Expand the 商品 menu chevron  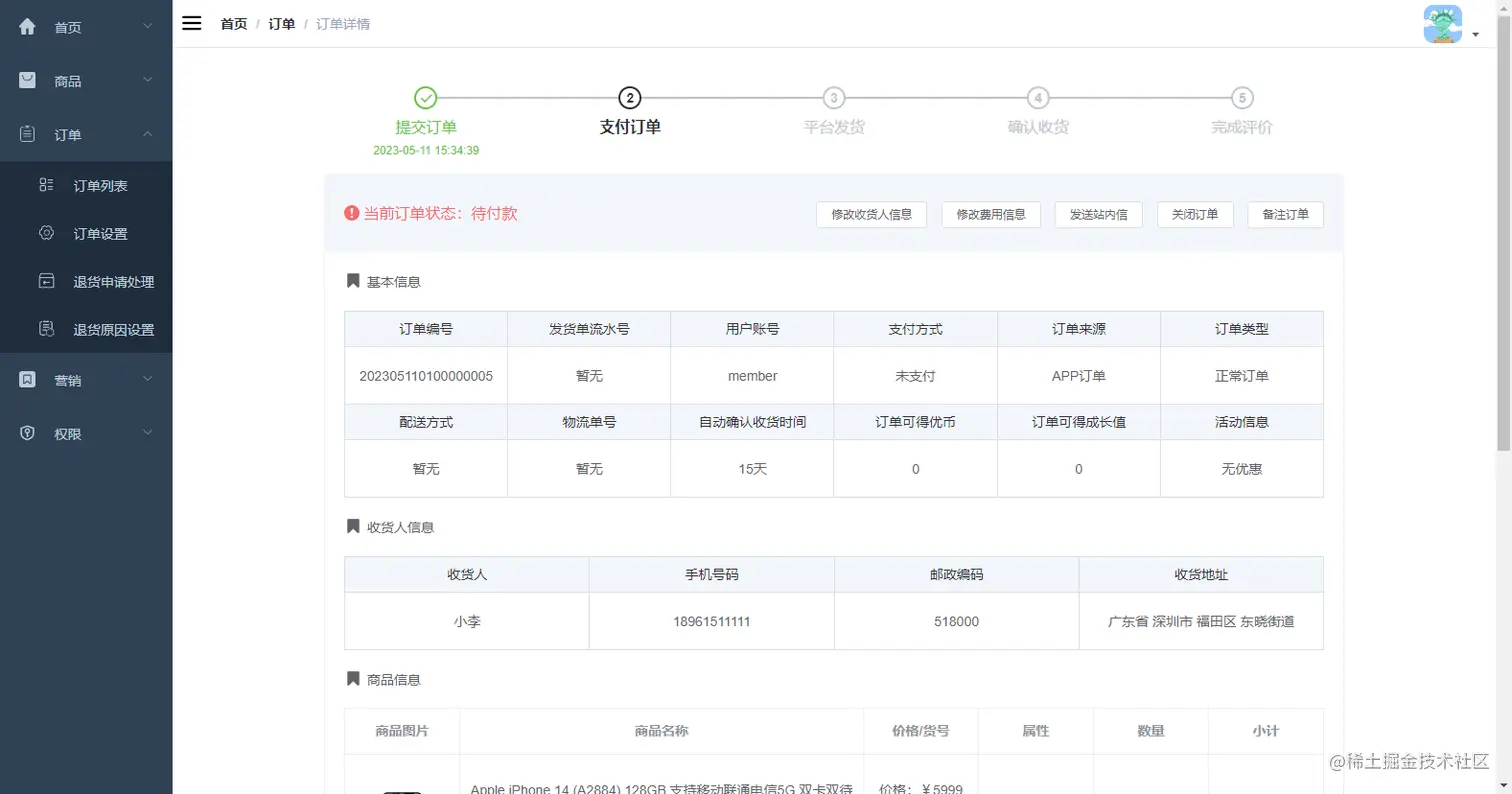pyautogui.click(x=148, y=80)
